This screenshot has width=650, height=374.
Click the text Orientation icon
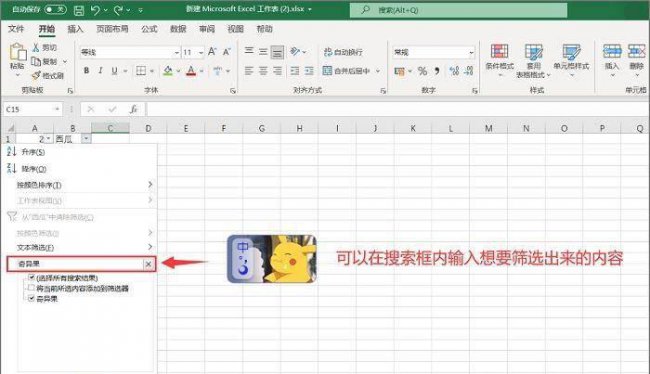(295, 51)
